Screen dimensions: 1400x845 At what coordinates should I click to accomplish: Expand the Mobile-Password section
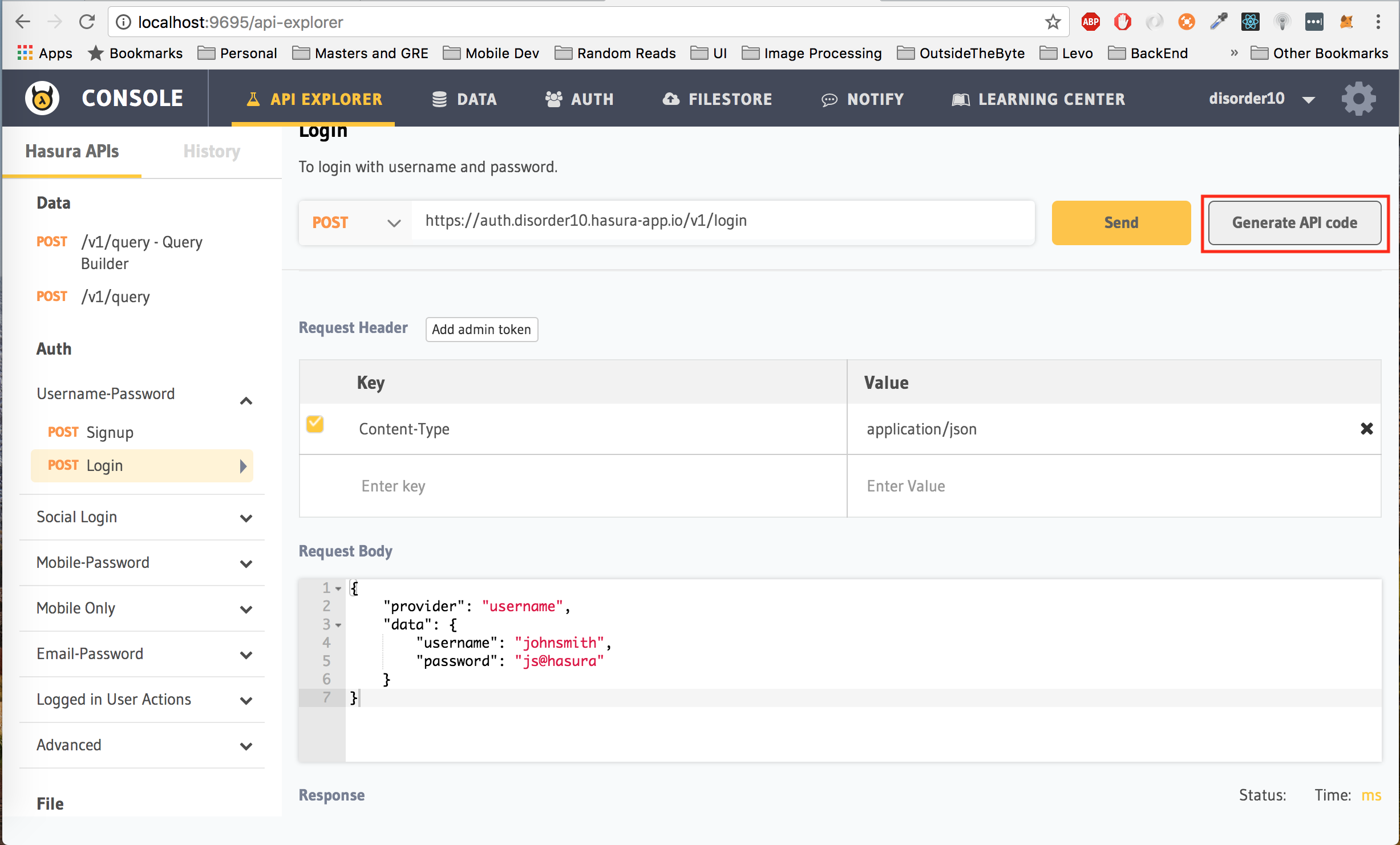point(246,564)
